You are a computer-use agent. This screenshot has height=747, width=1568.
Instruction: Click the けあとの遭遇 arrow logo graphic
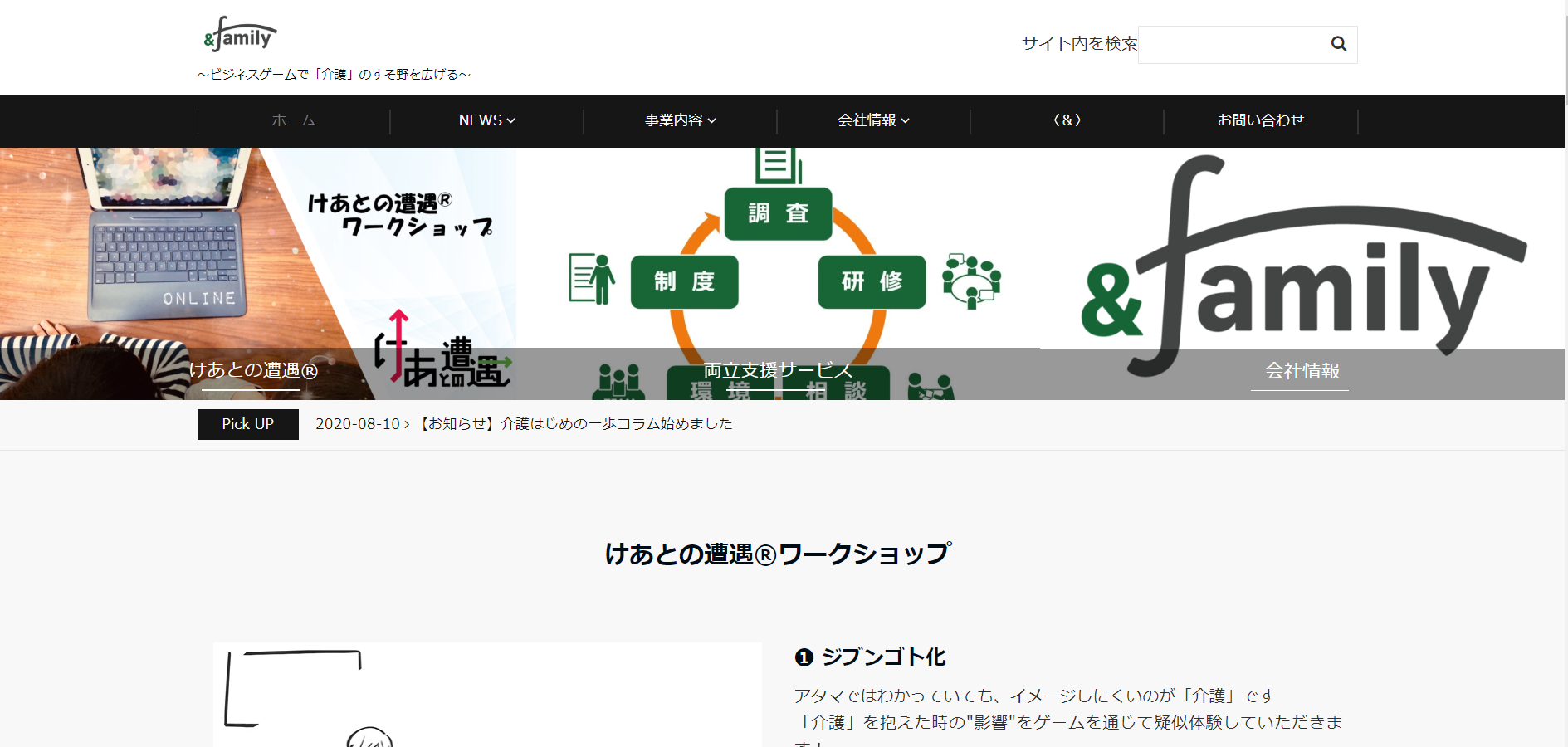coord(442,349)
